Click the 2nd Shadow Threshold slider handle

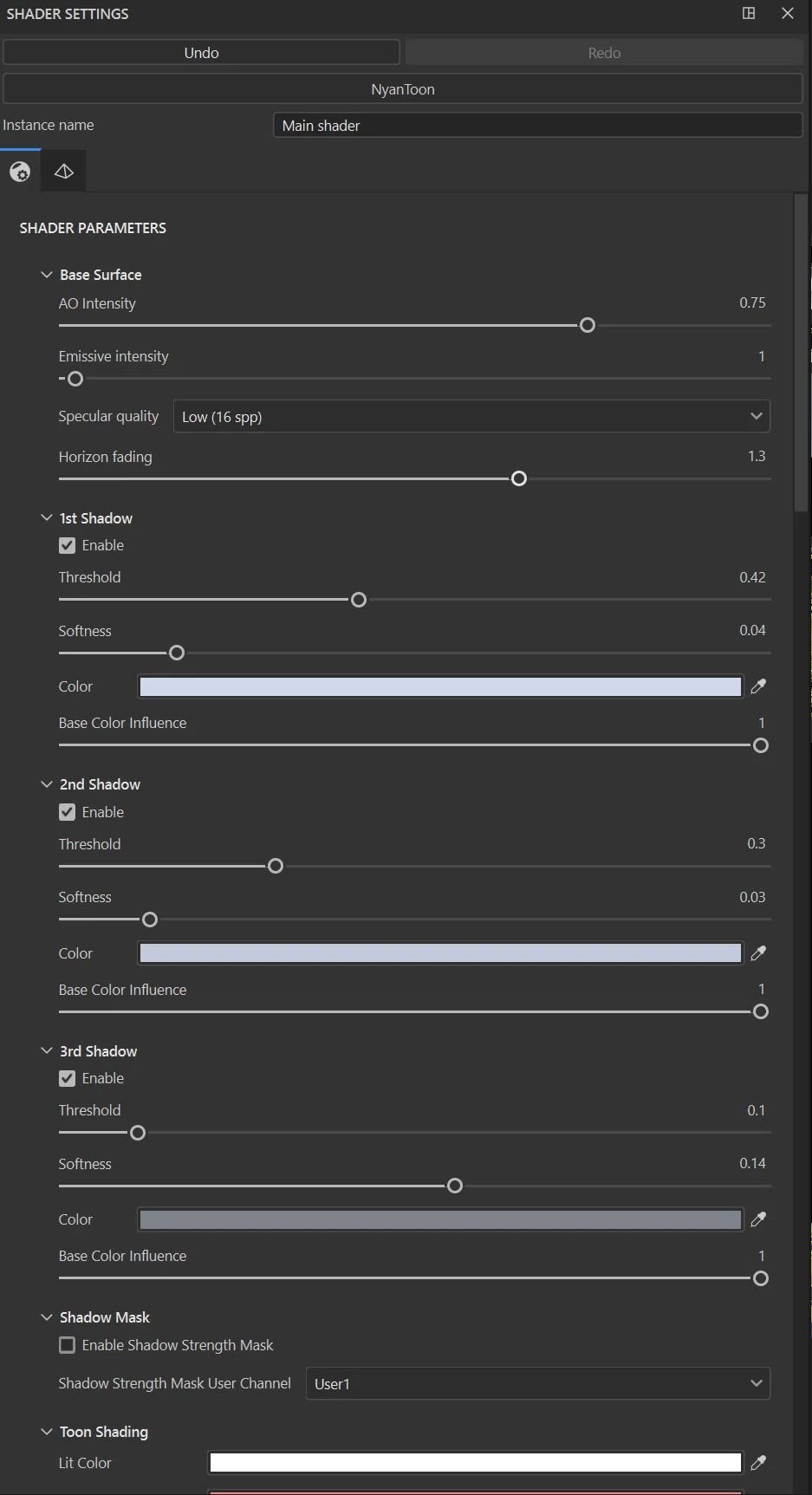pyautogui.click(x=276, y=867)
